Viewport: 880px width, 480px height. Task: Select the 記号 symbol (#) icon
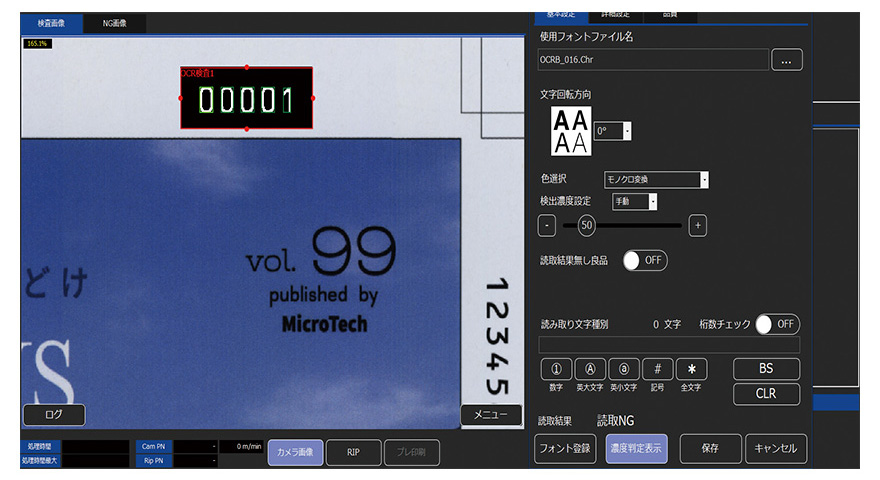657,369
